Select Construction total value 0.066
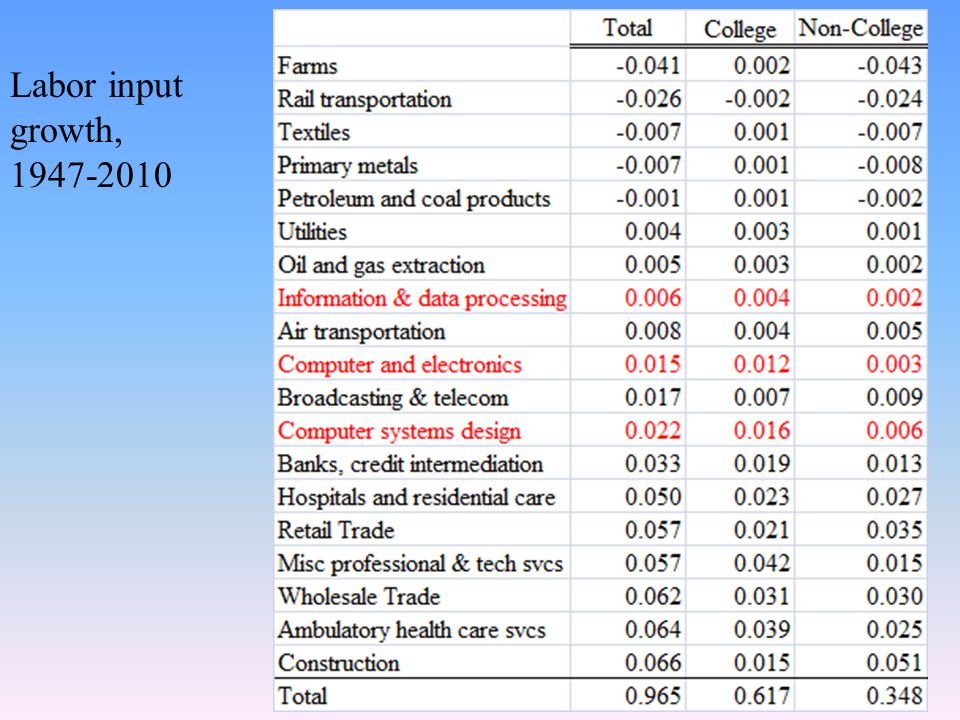This screenshot has height=720, width=960. (653, 662)
